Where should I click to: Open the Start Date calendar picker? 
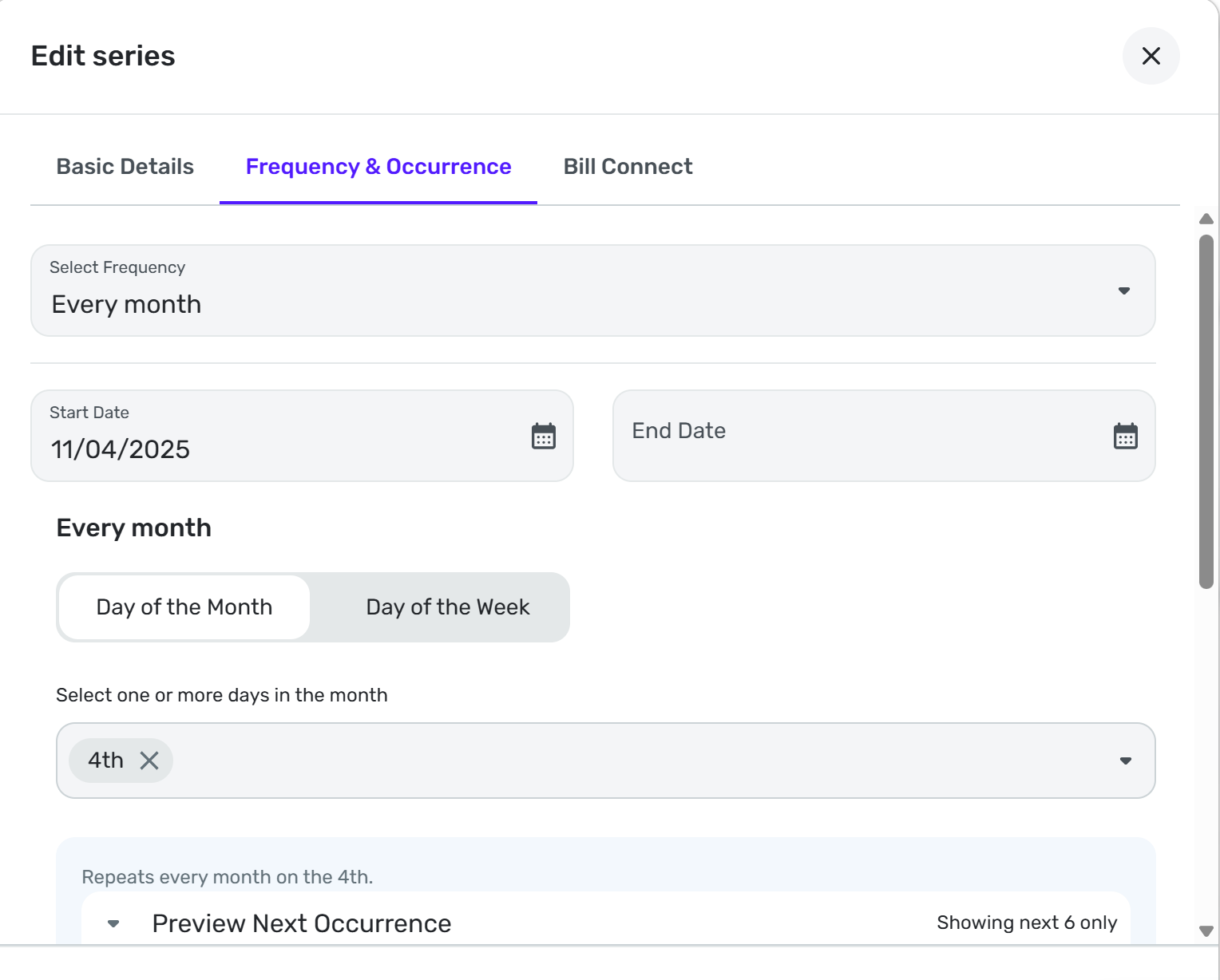pos(544,437)
